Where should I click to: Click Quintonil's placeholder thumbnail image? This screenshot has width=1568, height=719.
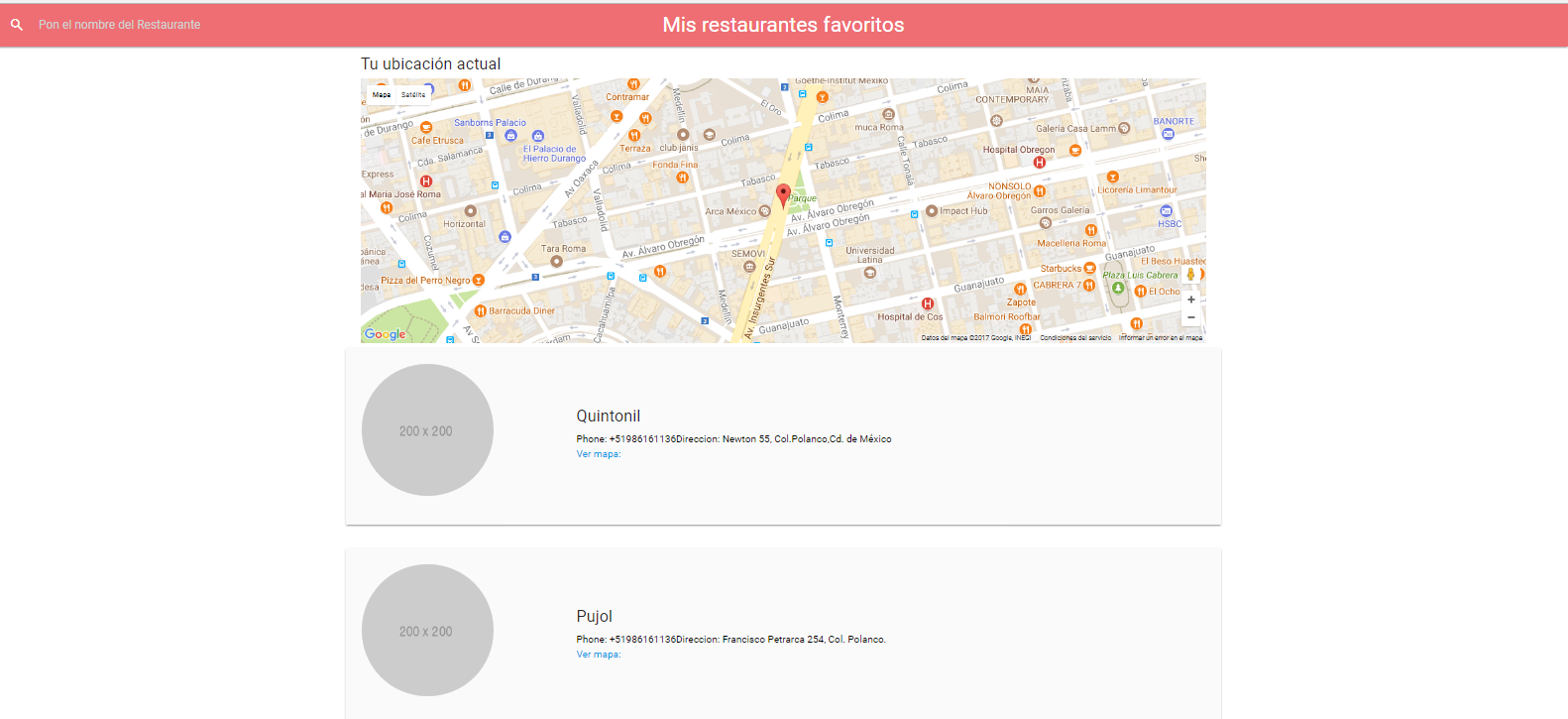click(x=427, y=430)
